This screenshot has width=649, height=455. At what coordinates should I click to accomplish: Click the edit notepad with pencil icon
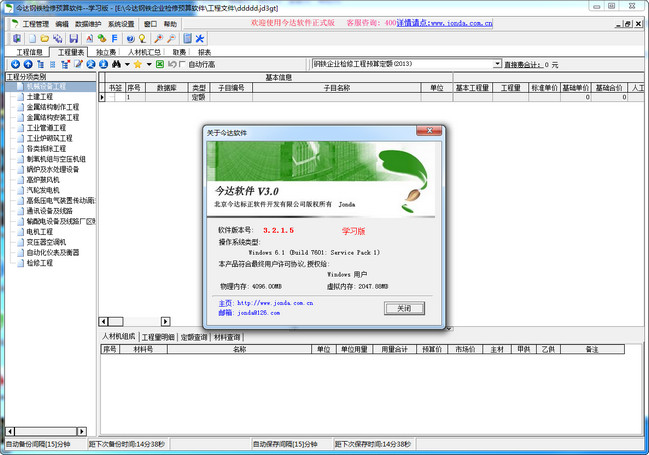pos(78,64)
